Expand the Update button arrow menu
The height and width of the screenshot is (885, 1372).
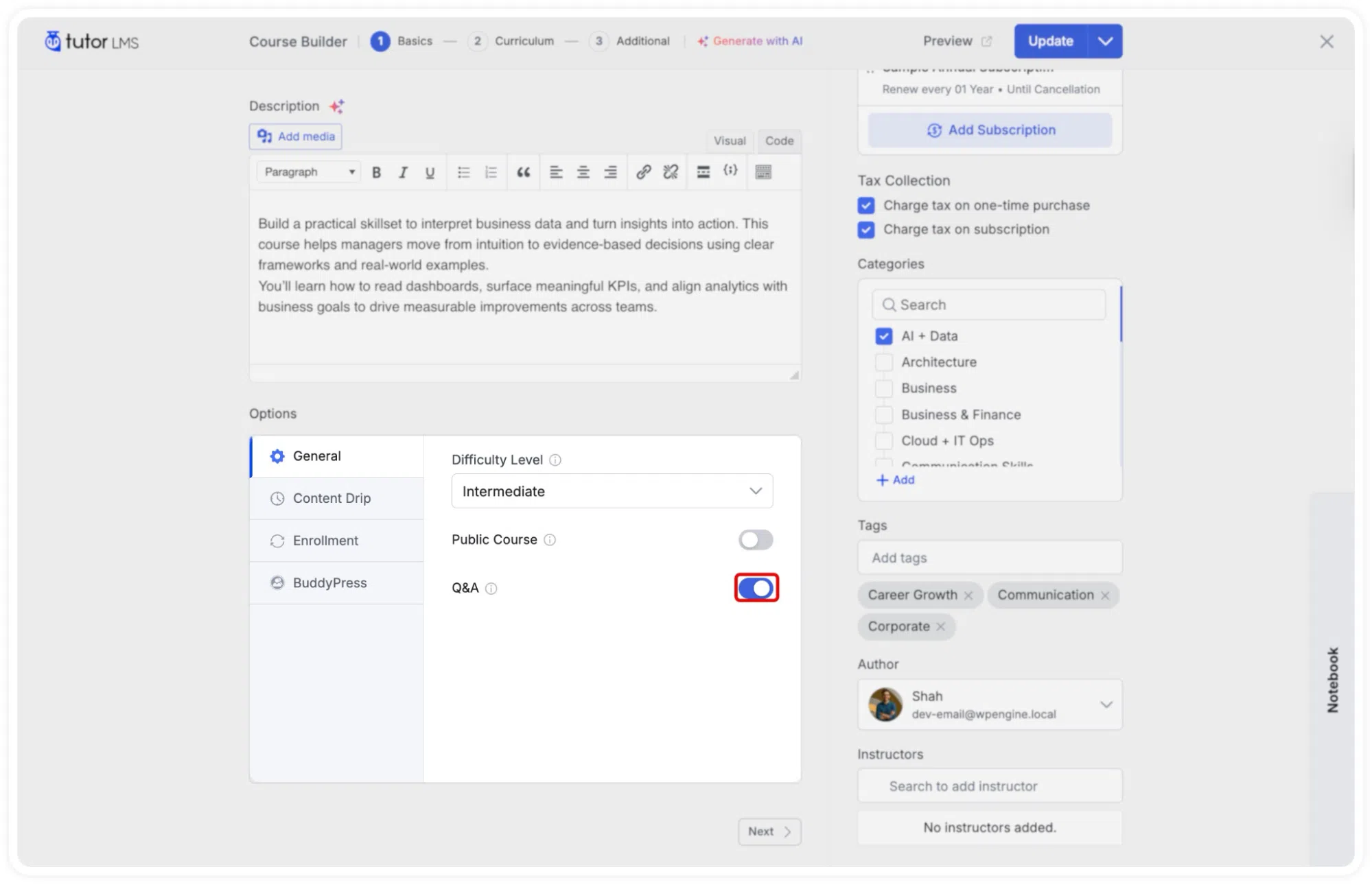pyautogui.click(x=1105, y=41)
